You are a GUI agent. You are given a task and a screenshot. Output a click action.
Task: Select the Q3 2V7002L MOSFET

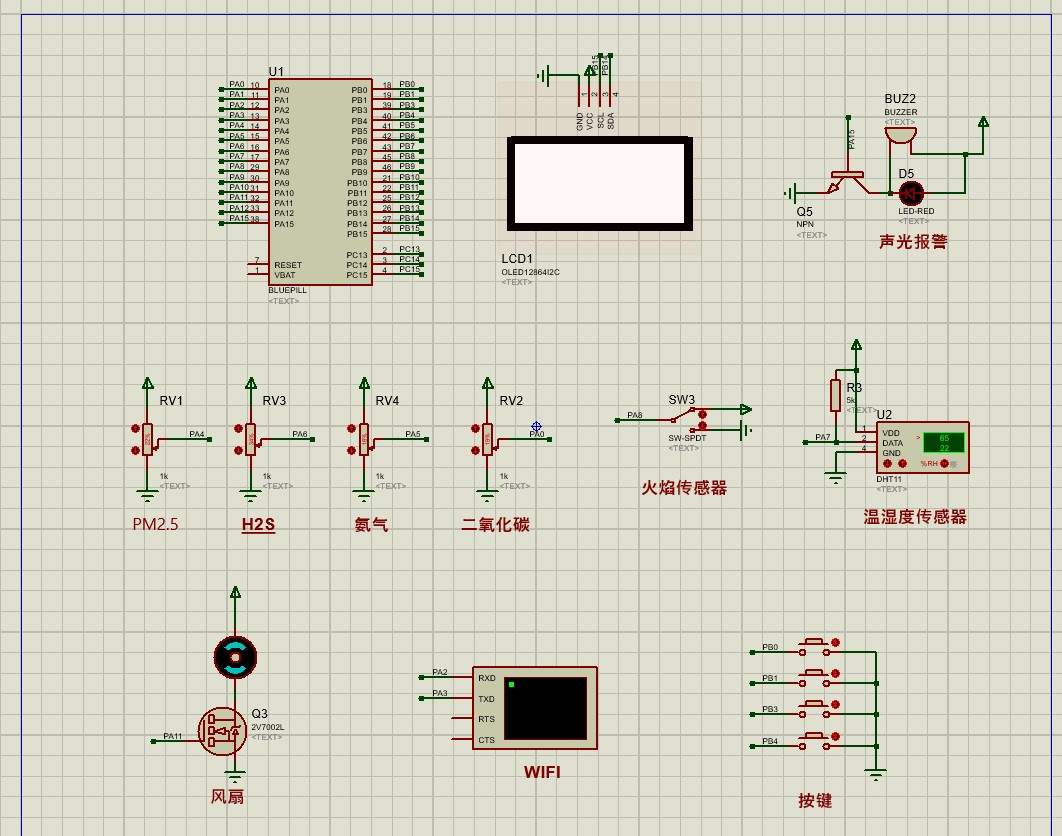click(222, 731)
